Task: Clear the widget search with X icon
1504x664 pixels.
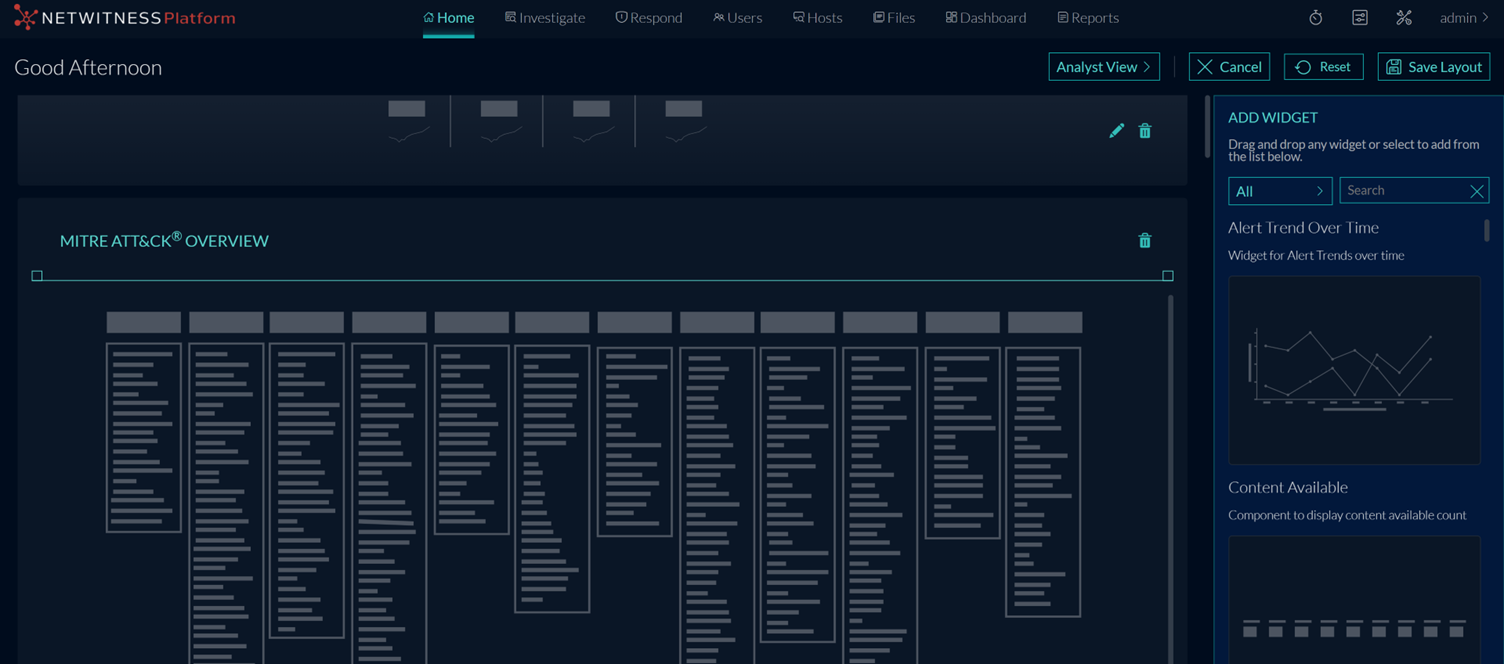Action: click(1476, 191)
